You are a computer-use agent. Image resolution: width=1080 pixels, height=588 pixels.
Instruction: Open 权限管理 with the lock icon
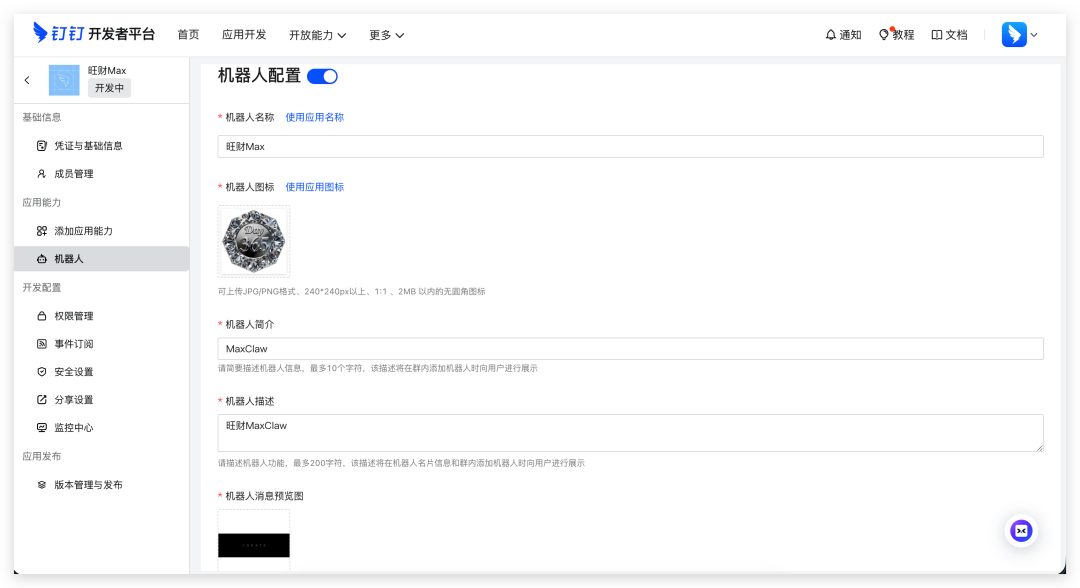[x=42, y=316]
